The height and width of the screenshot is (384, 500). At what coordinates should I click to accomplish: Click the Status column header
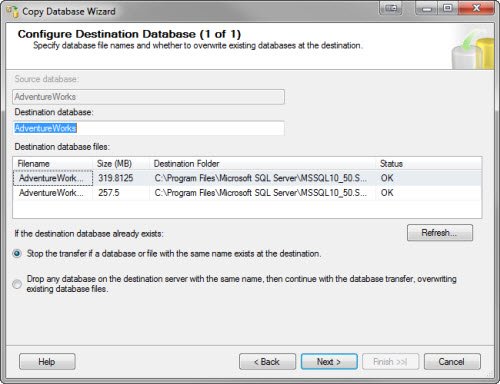click(x=429, y=164)
